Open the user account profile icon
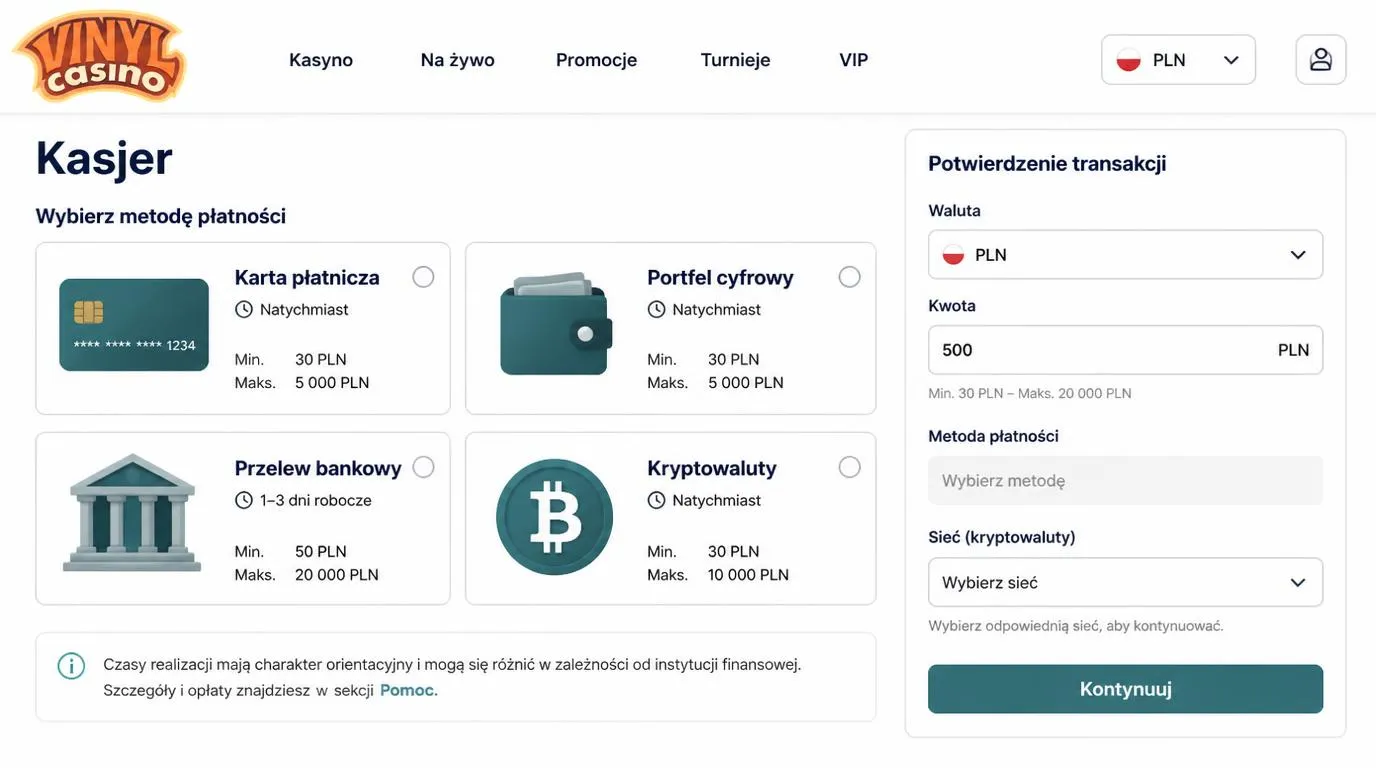This screenshot has width=1376, height=768. tap(1321, 60)
